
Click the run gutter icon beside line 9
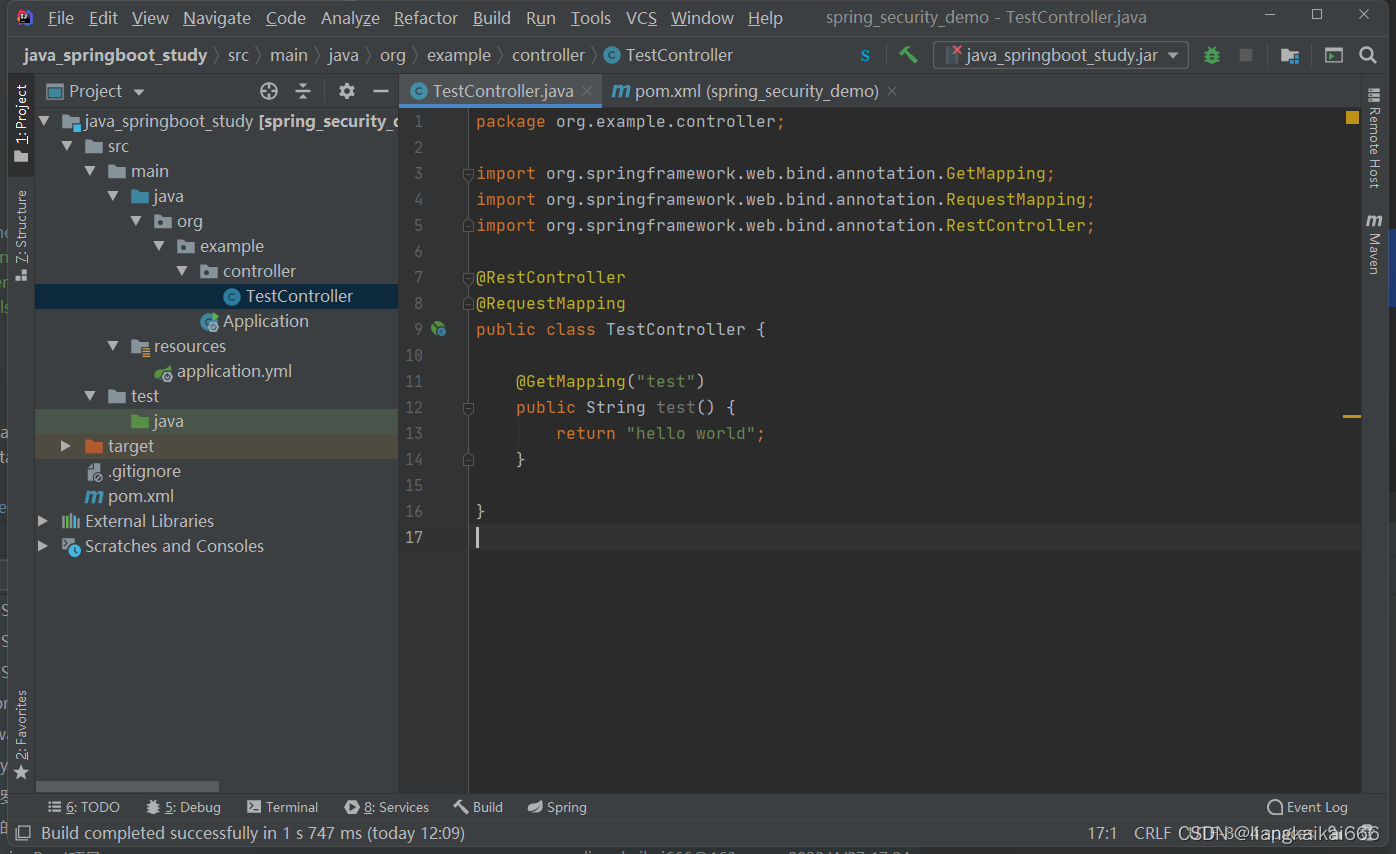tap(438, 328)
